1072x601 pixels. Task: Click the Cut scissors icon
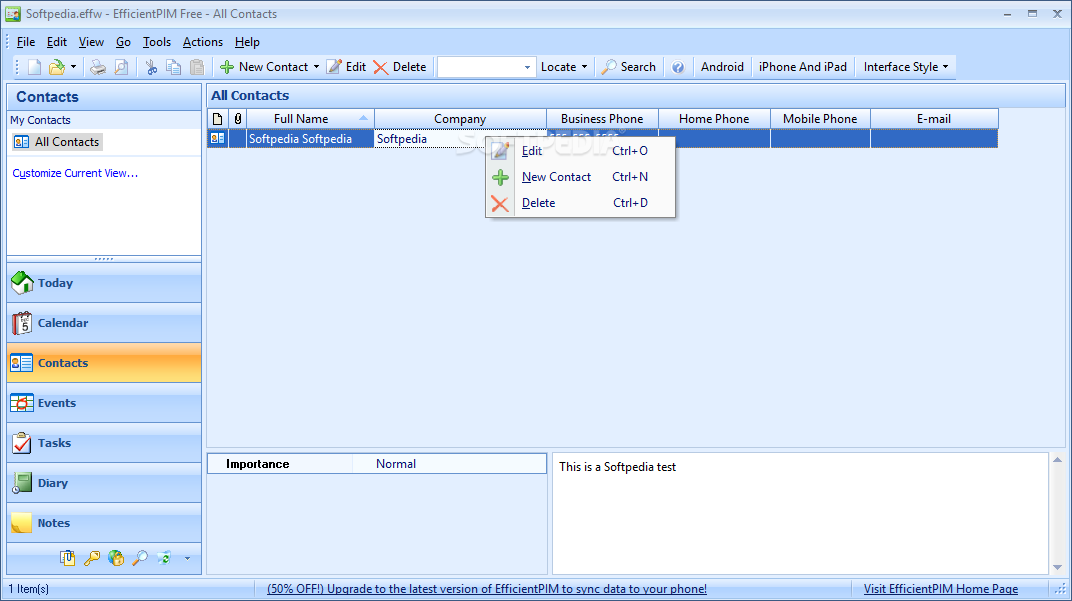click(x=151, y=67)
